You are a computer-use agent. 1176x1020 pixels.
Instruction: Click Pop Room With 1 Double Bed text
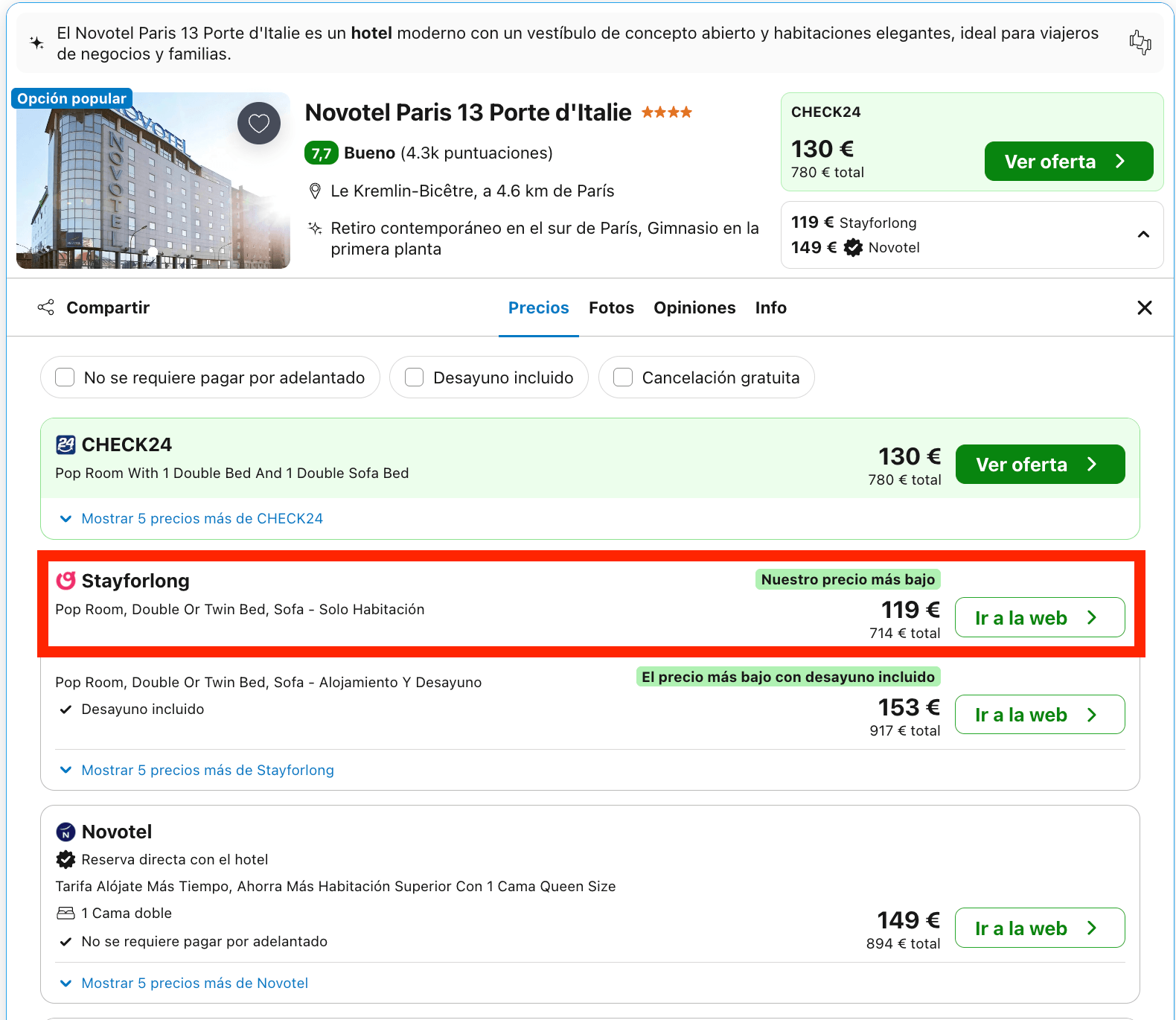(231, 474)
